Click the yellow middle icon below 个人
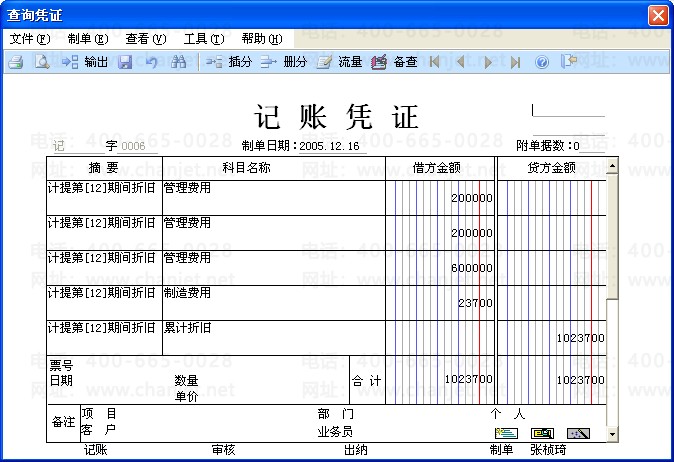 coord(542,433)
